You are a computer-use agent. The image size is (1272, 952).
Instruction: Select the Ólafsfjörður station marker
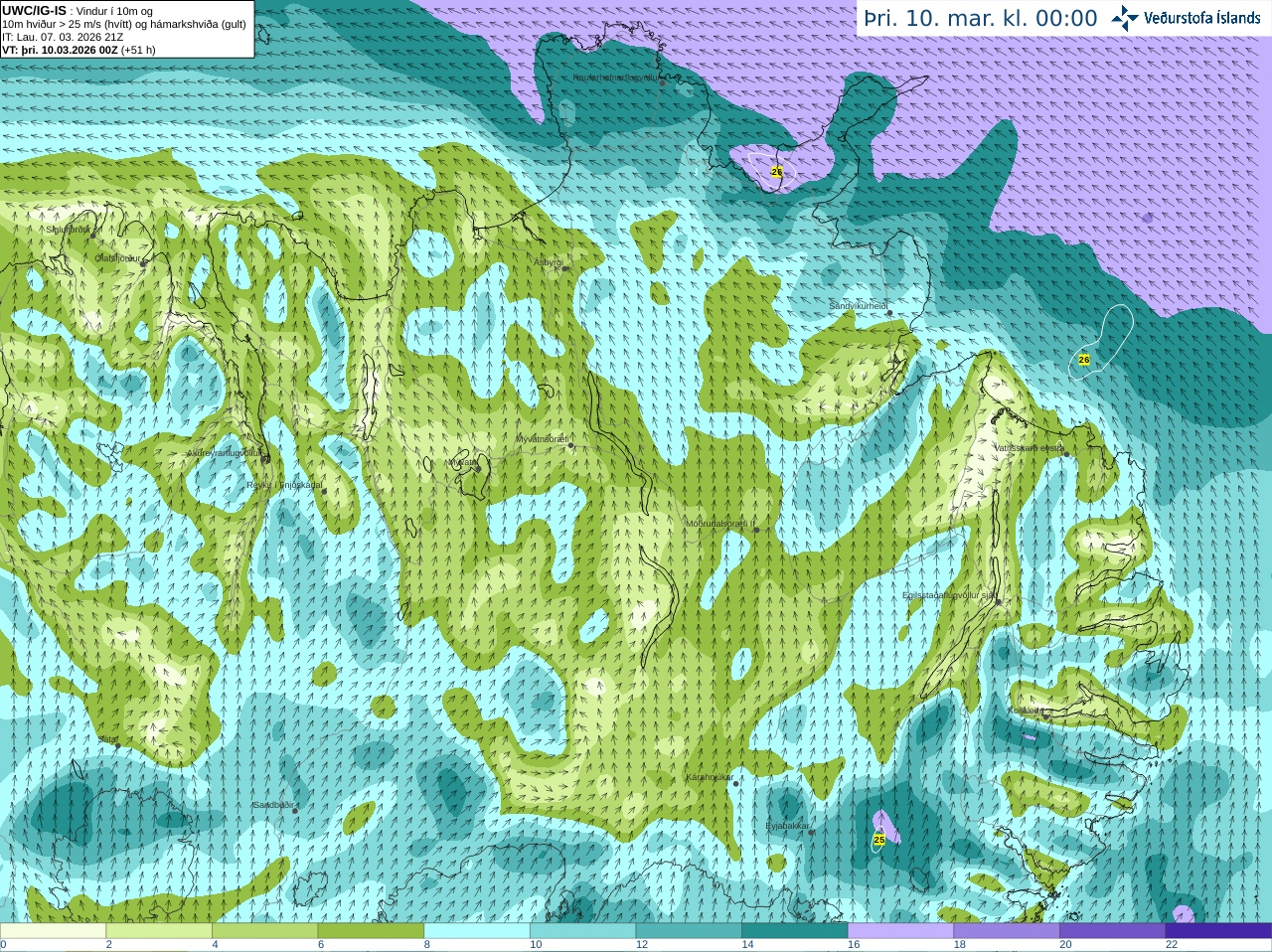(143, 264)
